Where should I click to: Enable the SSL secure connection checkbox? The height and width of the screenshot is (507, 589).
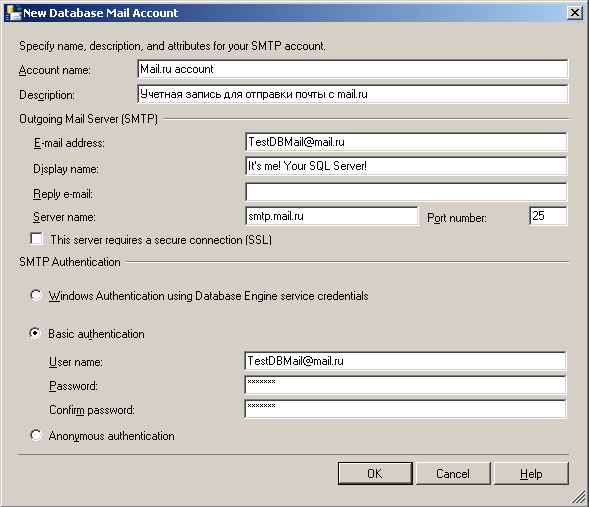coord(36,239)
